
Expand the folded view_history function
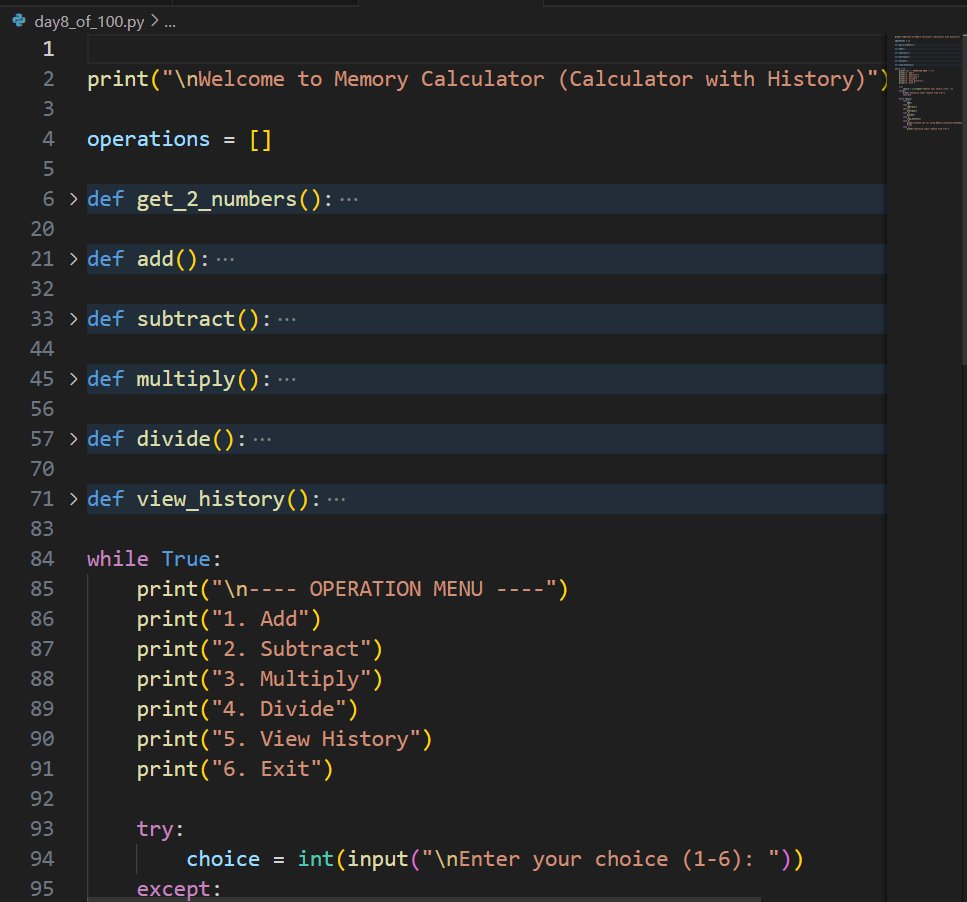73,499
